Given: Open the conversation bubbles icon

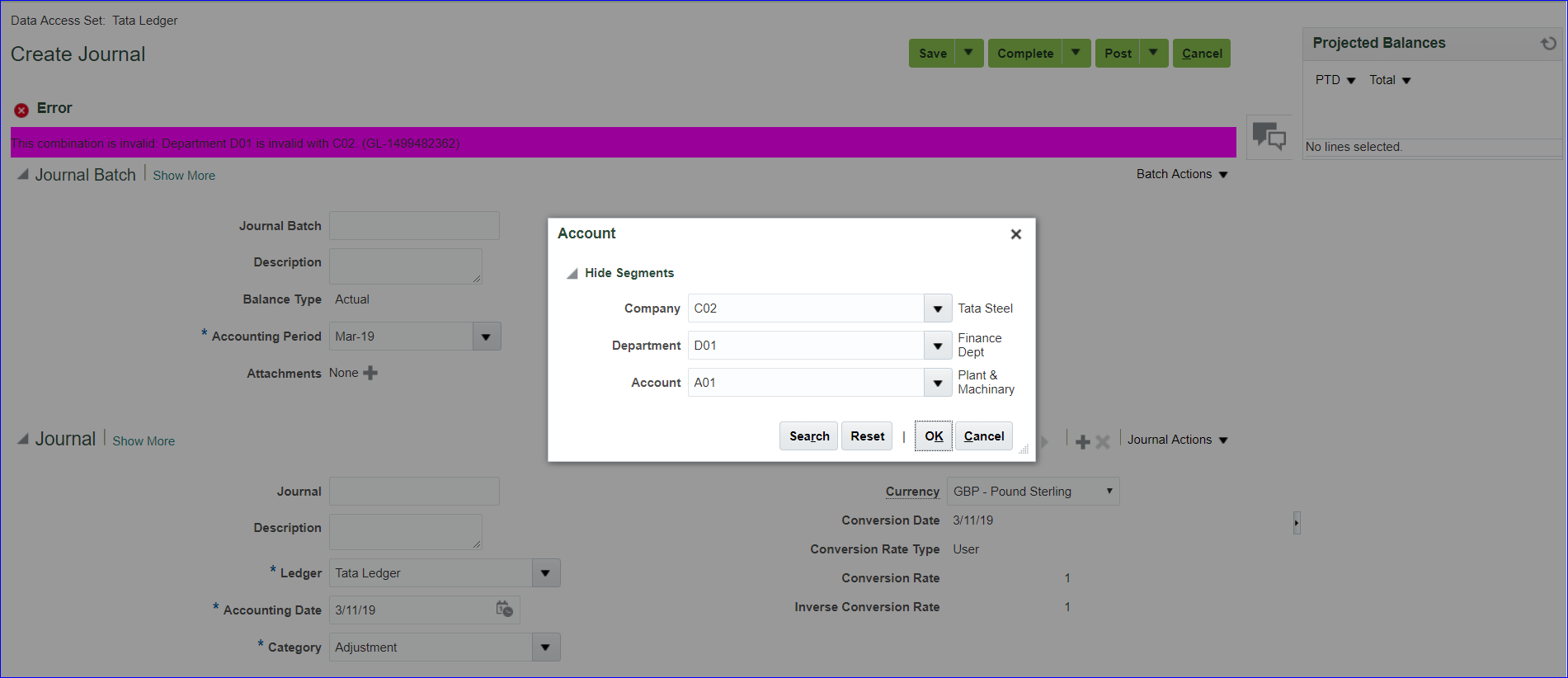Looking at the screenshot, I should point(1269,136).
